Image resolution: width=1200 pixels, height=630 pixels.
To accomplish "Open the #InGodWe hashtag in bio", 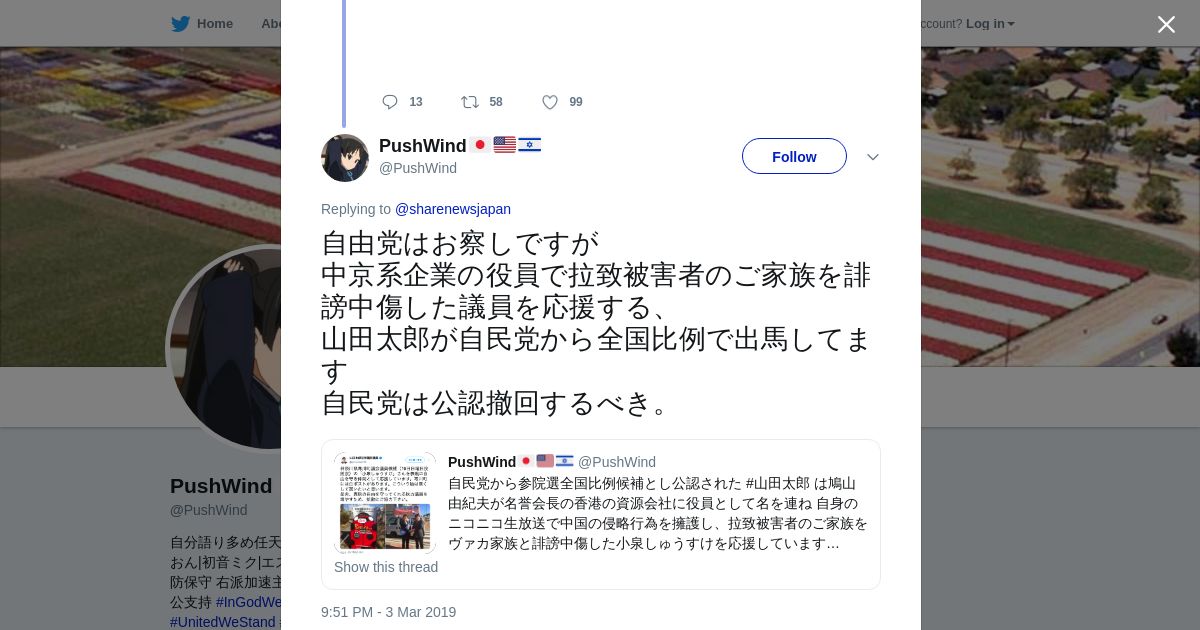I will (x=248, y=602).
